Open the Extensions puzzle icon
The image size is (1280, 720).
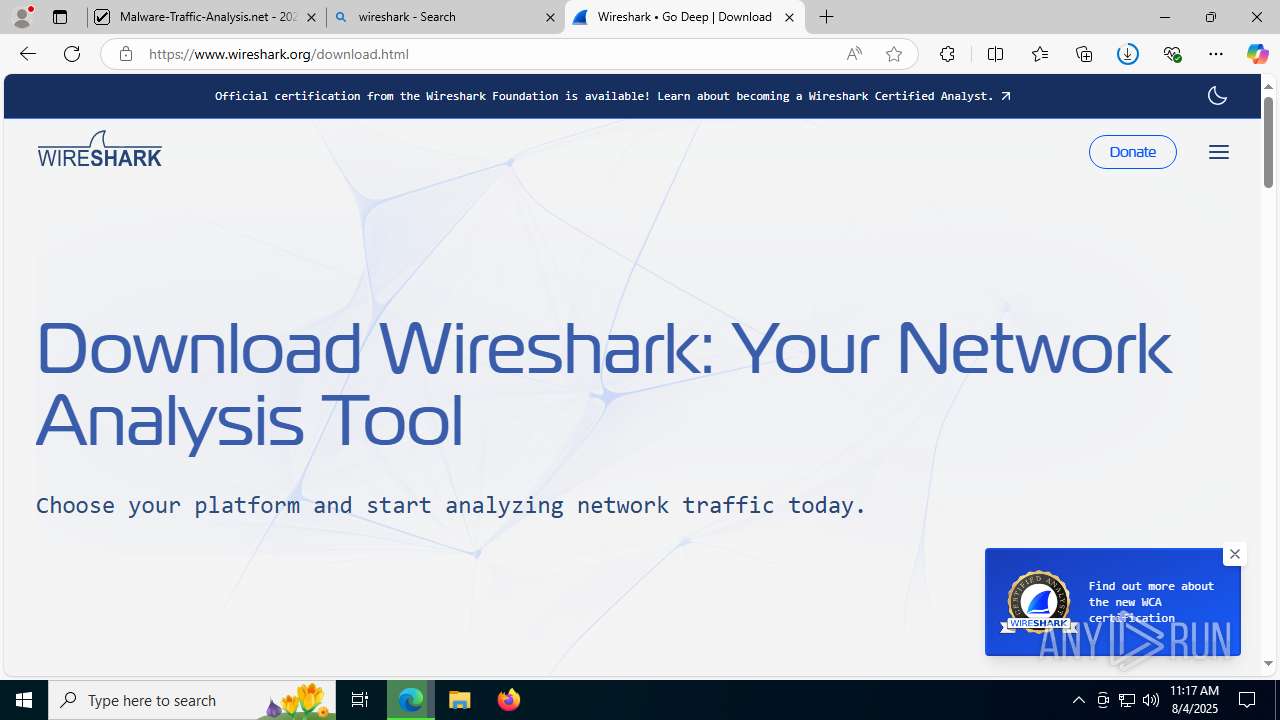(x=947, y=54)
